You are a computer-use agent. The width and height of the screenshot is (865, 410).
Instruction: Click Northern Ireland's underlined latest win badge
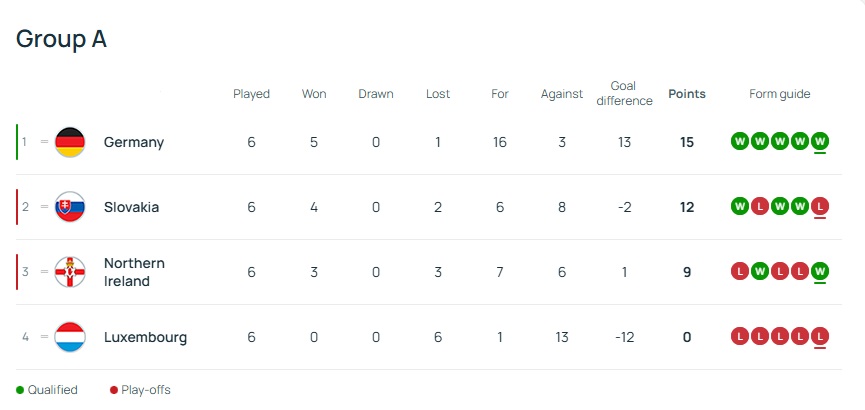[820, 272]
